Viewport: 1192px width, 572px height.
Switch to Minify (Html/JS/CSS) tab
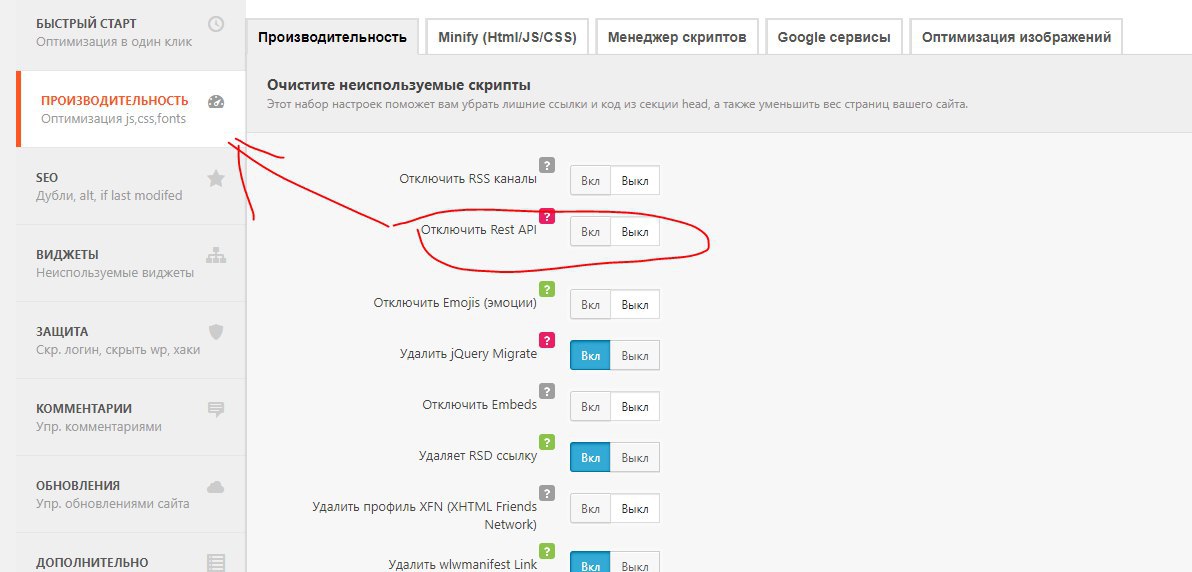[507, 37]
